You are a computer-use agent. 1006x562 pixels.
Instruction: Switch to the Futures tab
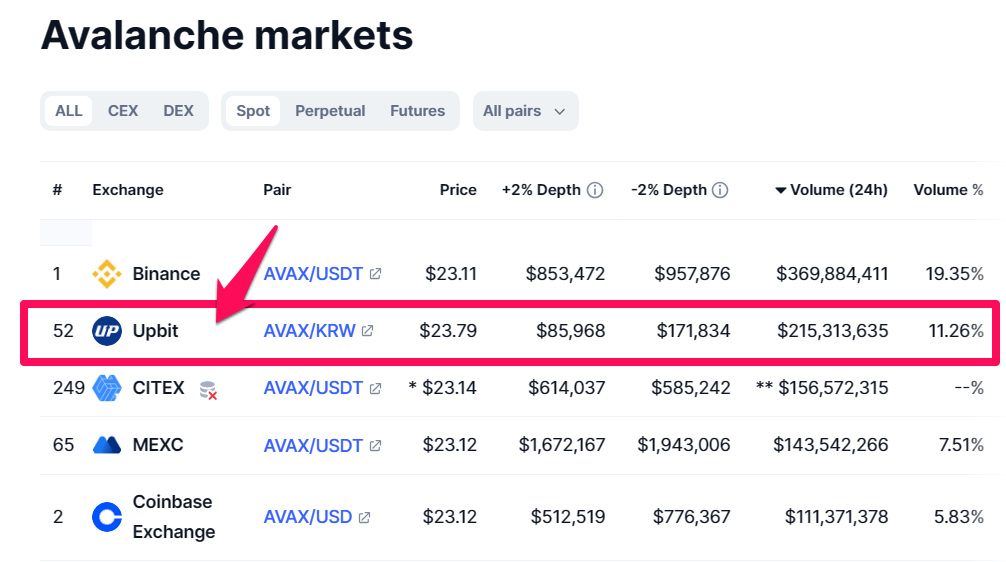click(417, 111)
